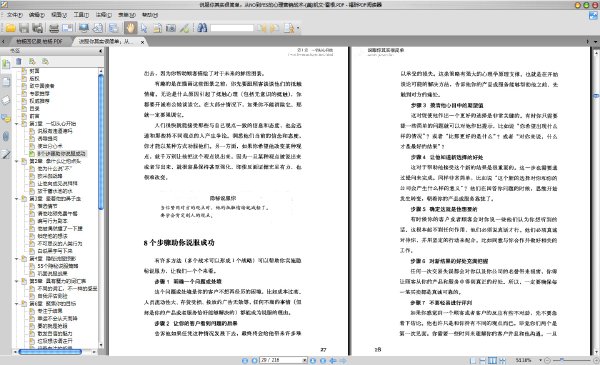Collapse the 第2章 bookmark node
This screenshot has width=600, height=365.
(17, 161)
